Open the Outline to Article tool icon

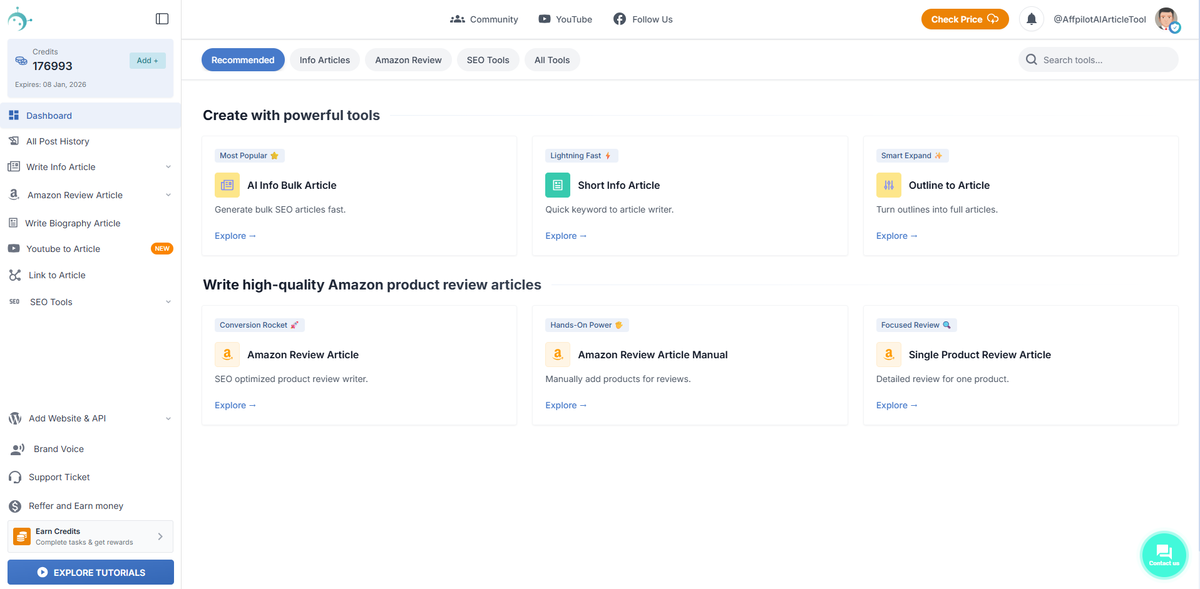[x=888, y=185]
